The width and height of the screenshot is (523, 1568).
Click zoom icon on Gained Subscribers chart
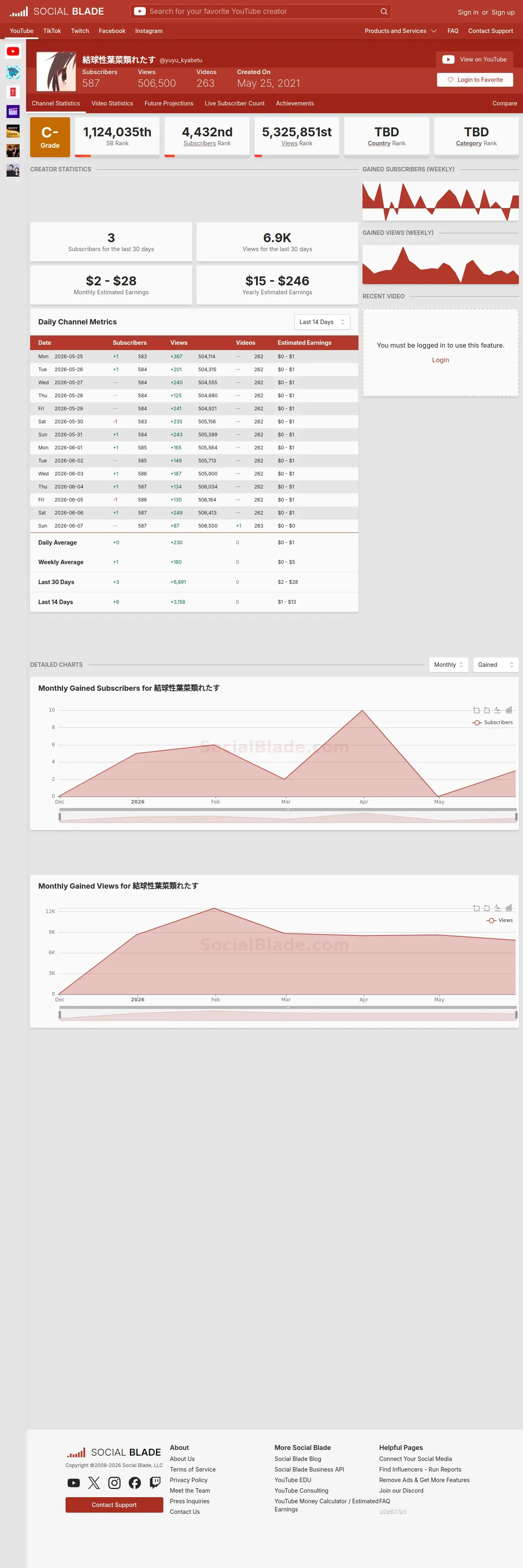[x=476, y=710]
